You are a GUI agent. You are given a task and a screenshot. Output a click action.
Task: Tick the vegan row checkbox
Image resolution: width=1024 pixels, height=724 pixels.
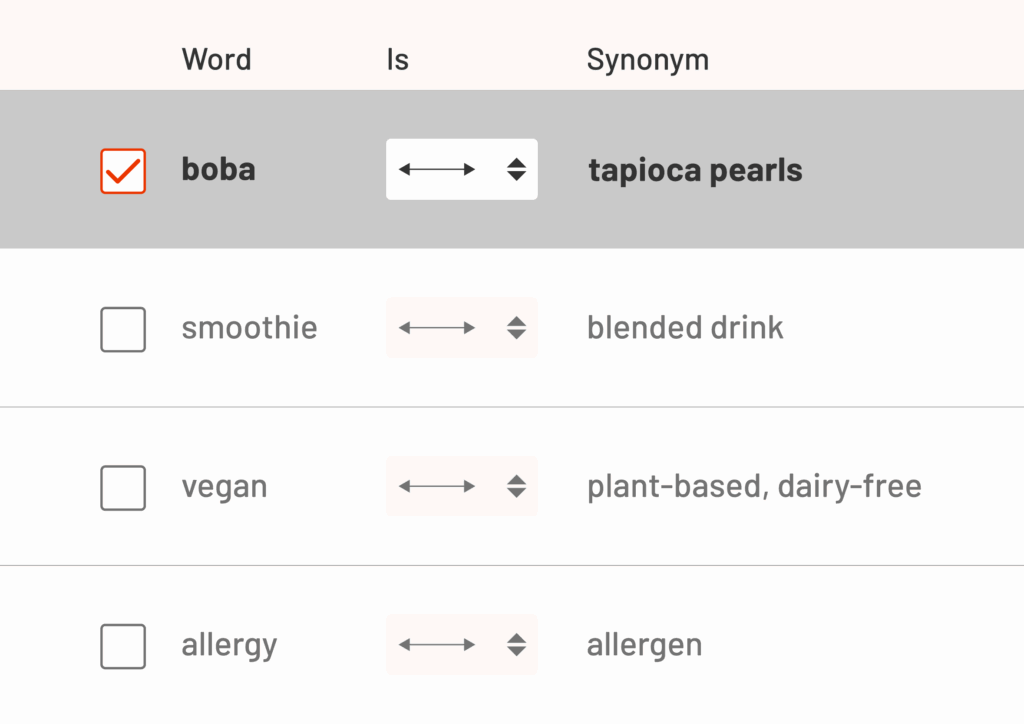pyautogui.click(x=123, y=487)
